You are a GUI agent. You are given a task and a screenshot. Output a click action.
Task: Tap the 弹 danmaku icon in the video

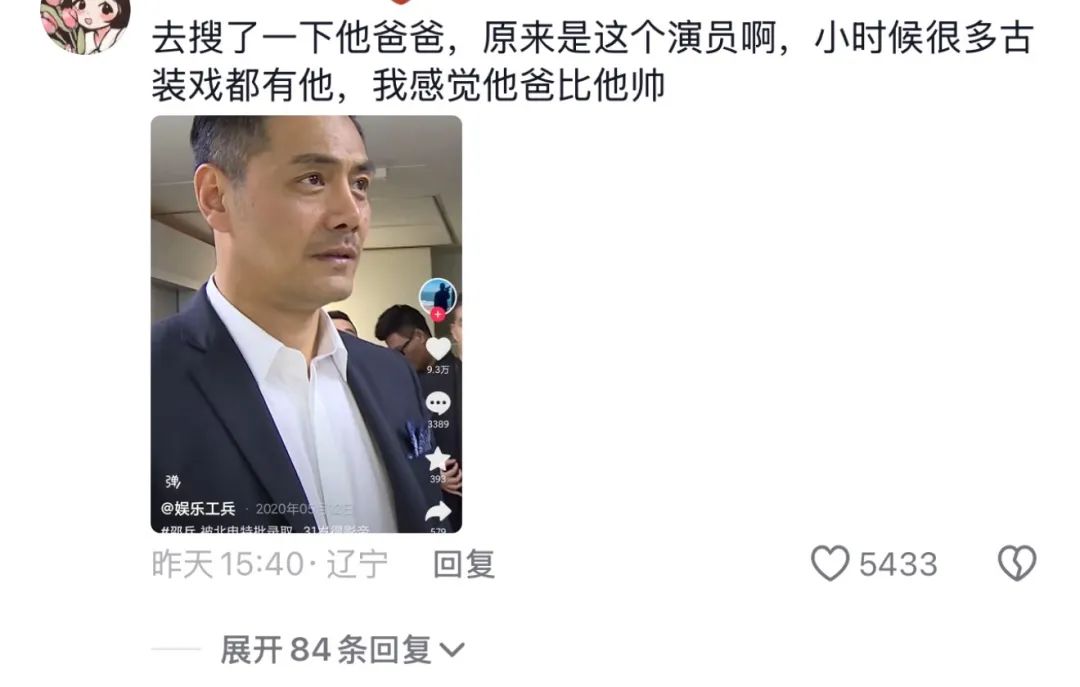(173, 482)
